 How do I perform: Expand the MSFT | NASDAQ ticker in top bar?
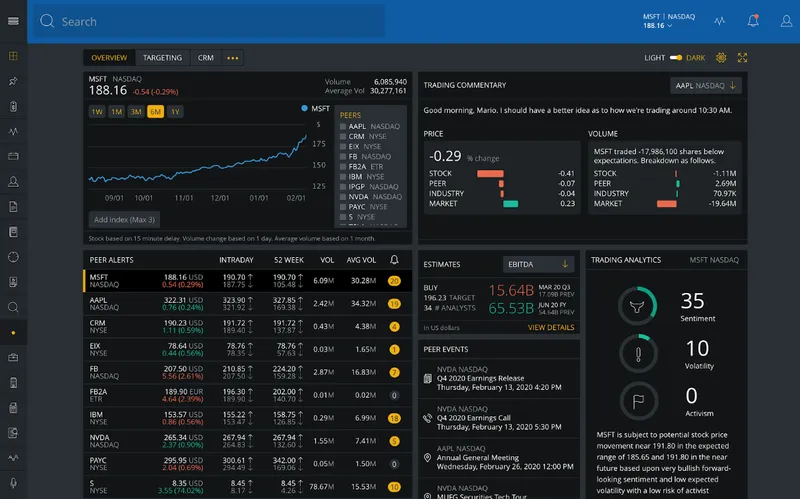point(668,21)
